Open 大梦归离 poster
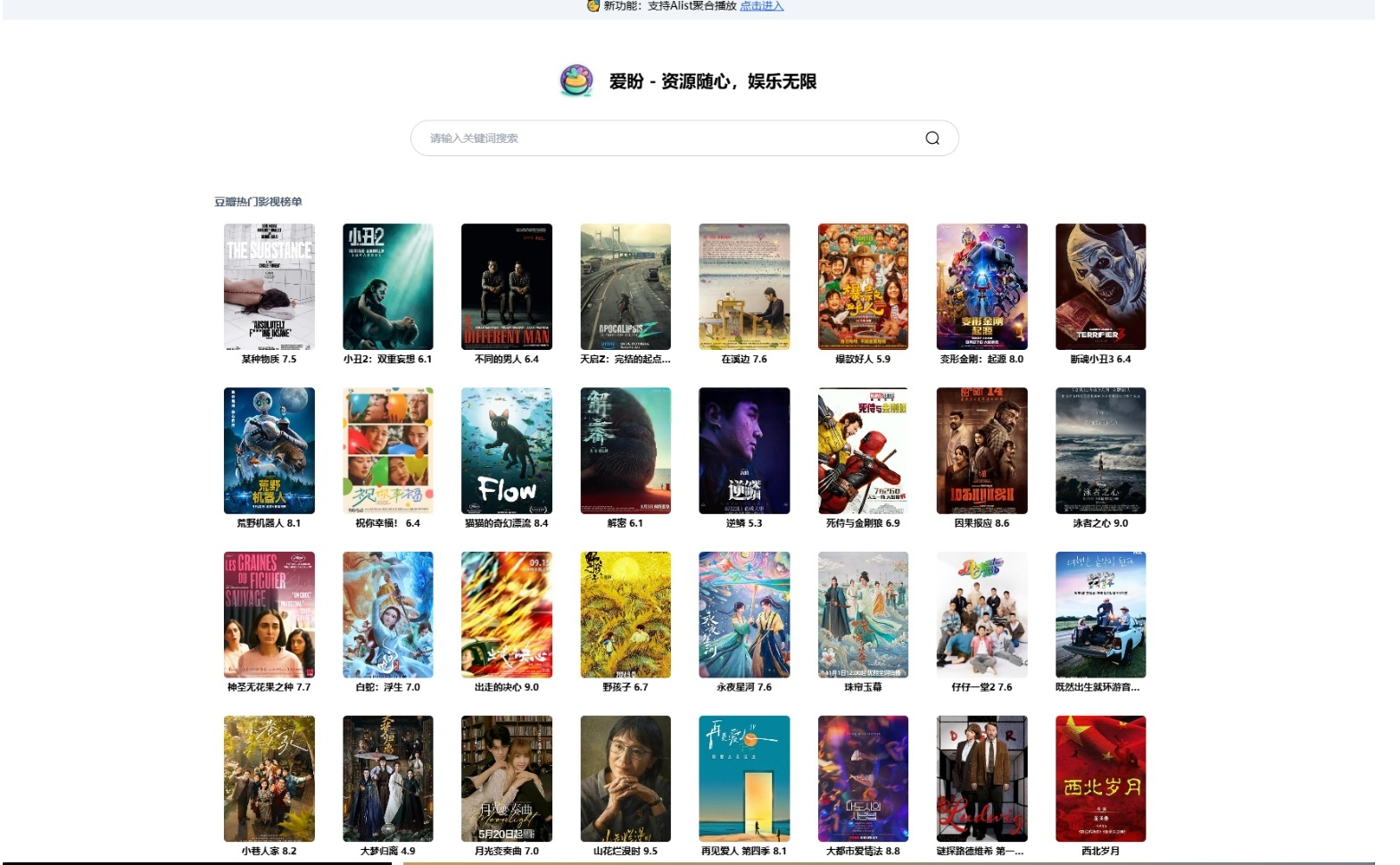This screenshot has width=1400, height=865. (388, 778)
